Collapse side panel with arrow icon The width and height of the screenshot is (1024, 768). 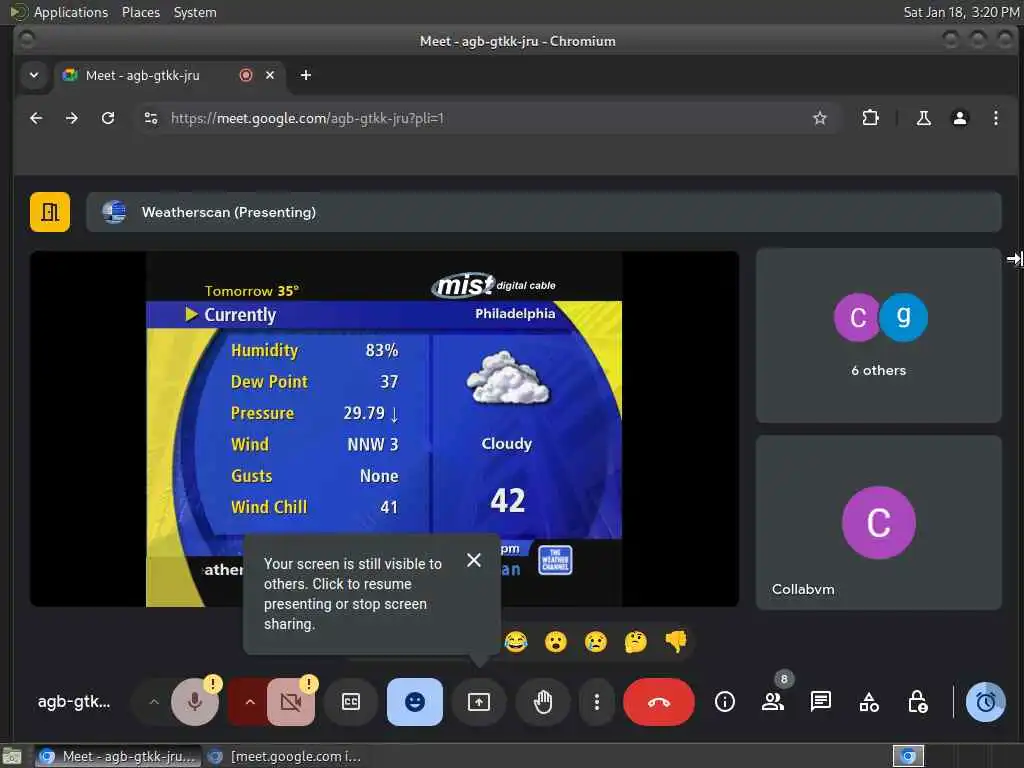tap(1014, 259)
